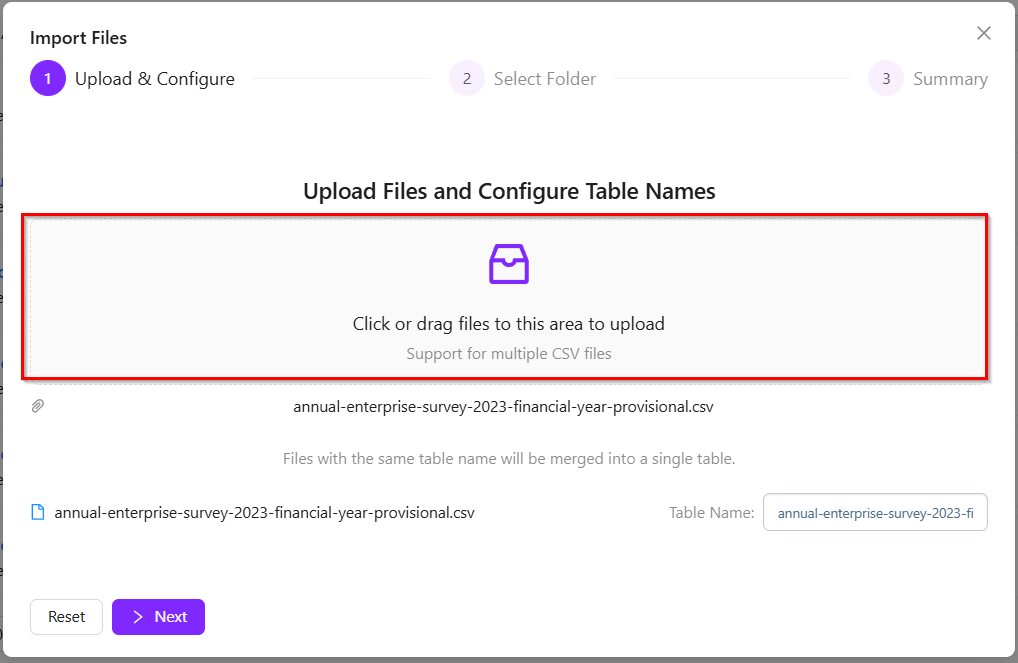Click the filename beside blue file icon
Image resolution: width=1018 pixels, height=663 pixels.
click(264, 512)
